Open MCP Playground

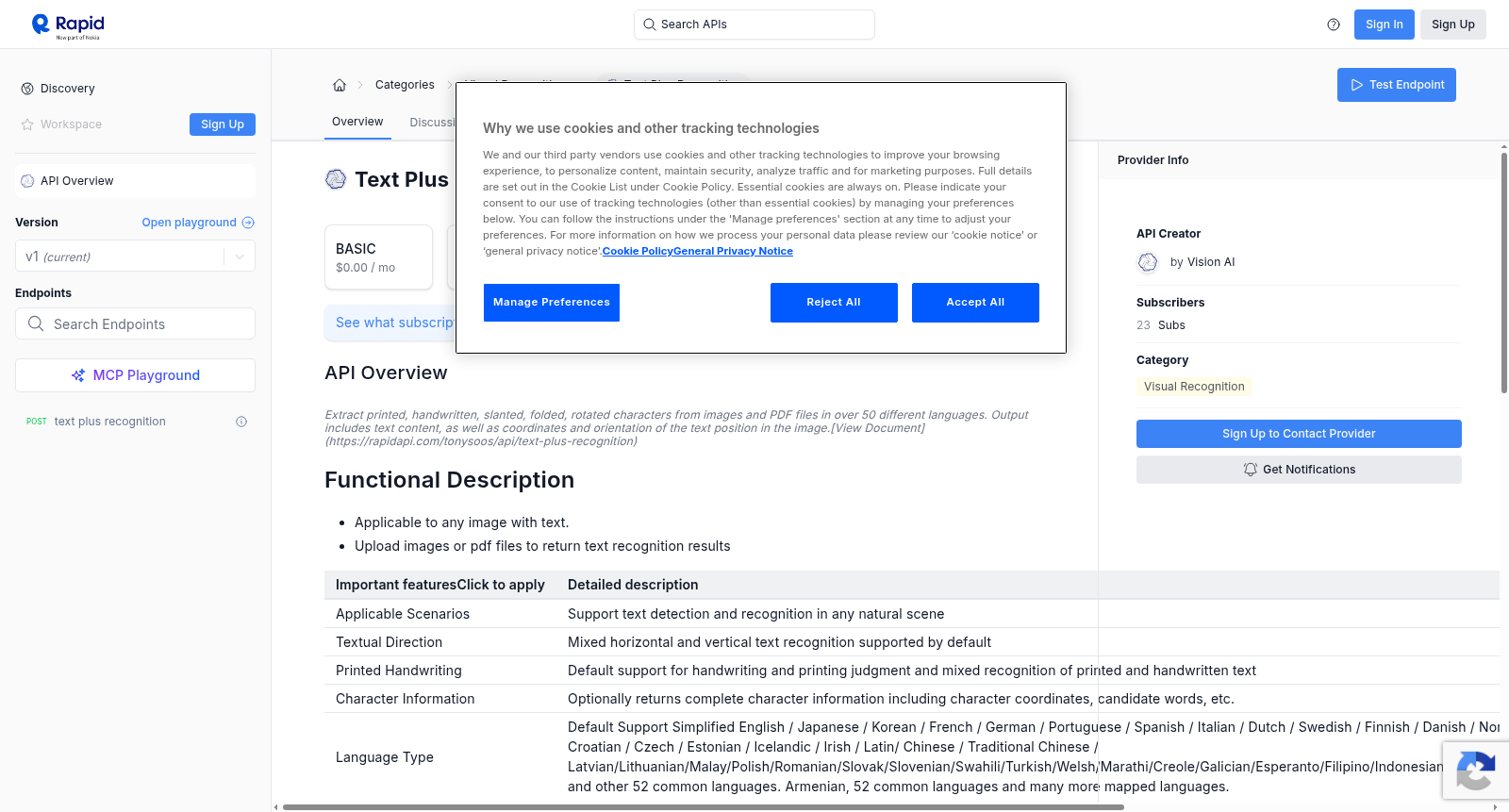(x=135, y=375)
